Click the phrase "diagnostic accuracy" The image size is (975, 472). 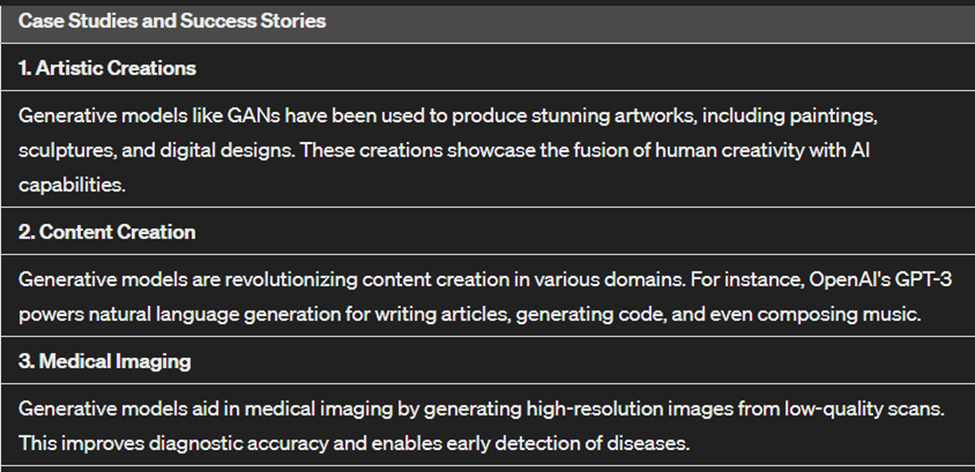pyautogui.click(x=205, y=441)
